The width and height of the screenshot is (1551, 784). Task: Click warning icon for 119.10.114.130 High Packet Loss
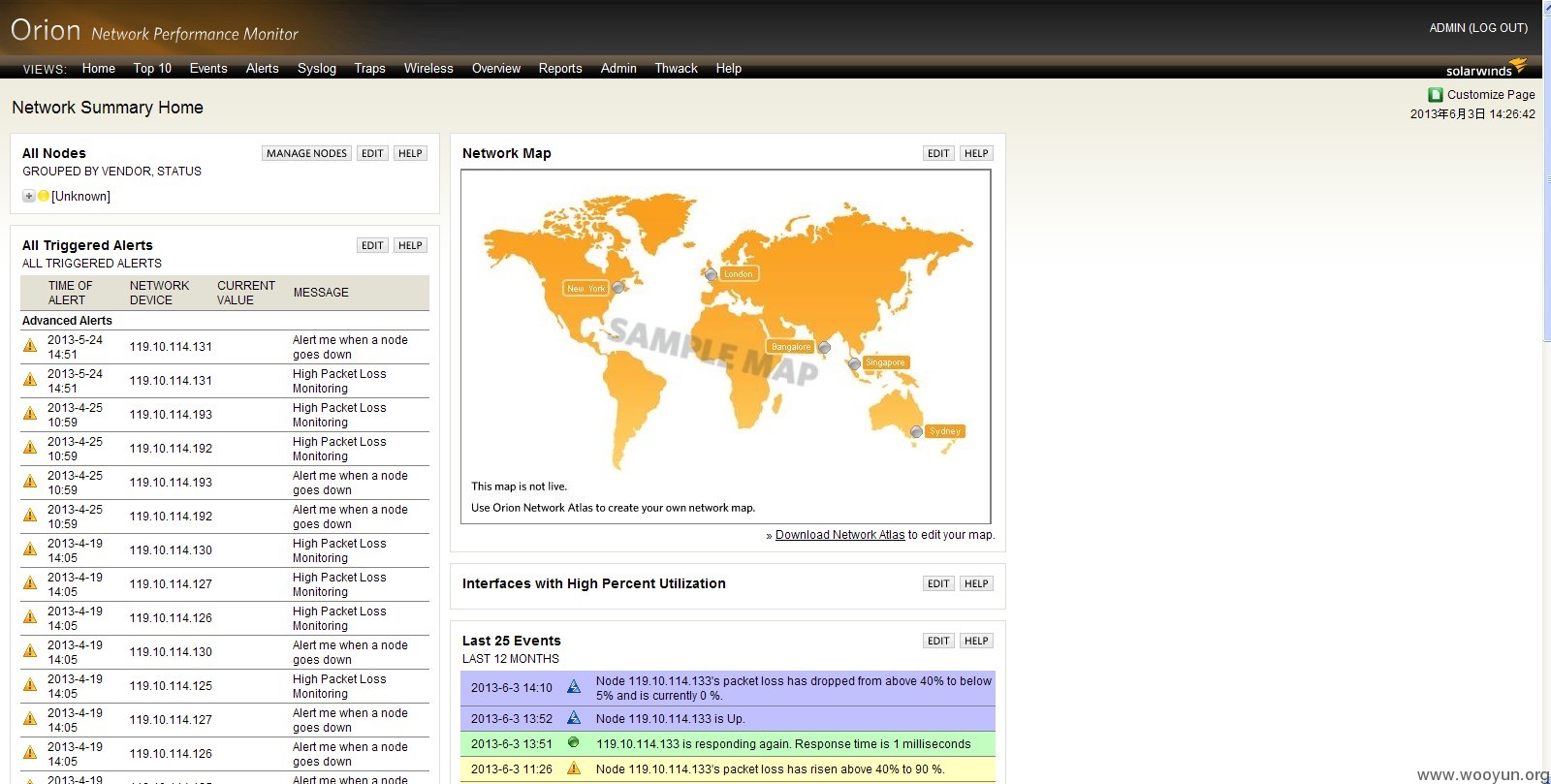[30, 549]
